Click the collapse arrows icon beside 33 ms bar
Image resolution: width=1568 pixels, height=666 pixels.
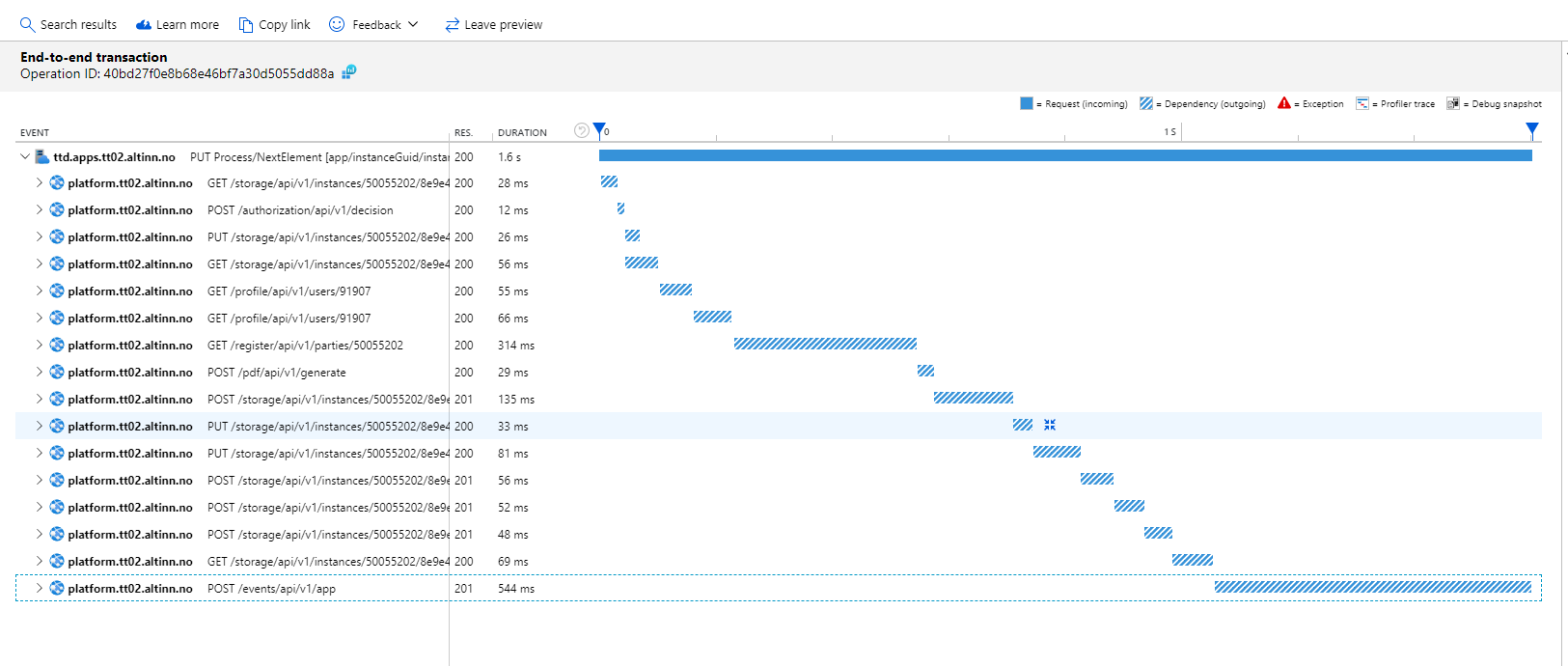pos(1050,425)
